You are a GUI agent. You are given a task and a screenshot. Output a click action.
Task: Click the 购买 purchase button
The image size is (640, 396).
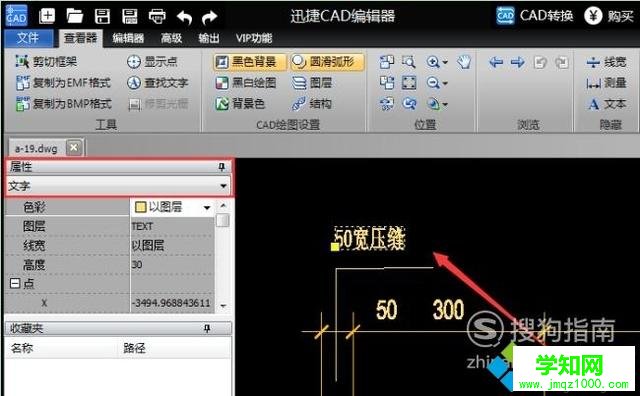pos(609,16)
